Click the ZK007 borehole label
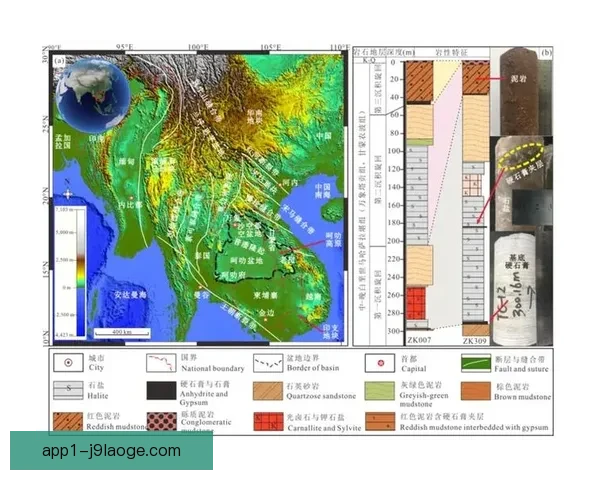Screen dimensions: 600x480 (x=419, y=340)
